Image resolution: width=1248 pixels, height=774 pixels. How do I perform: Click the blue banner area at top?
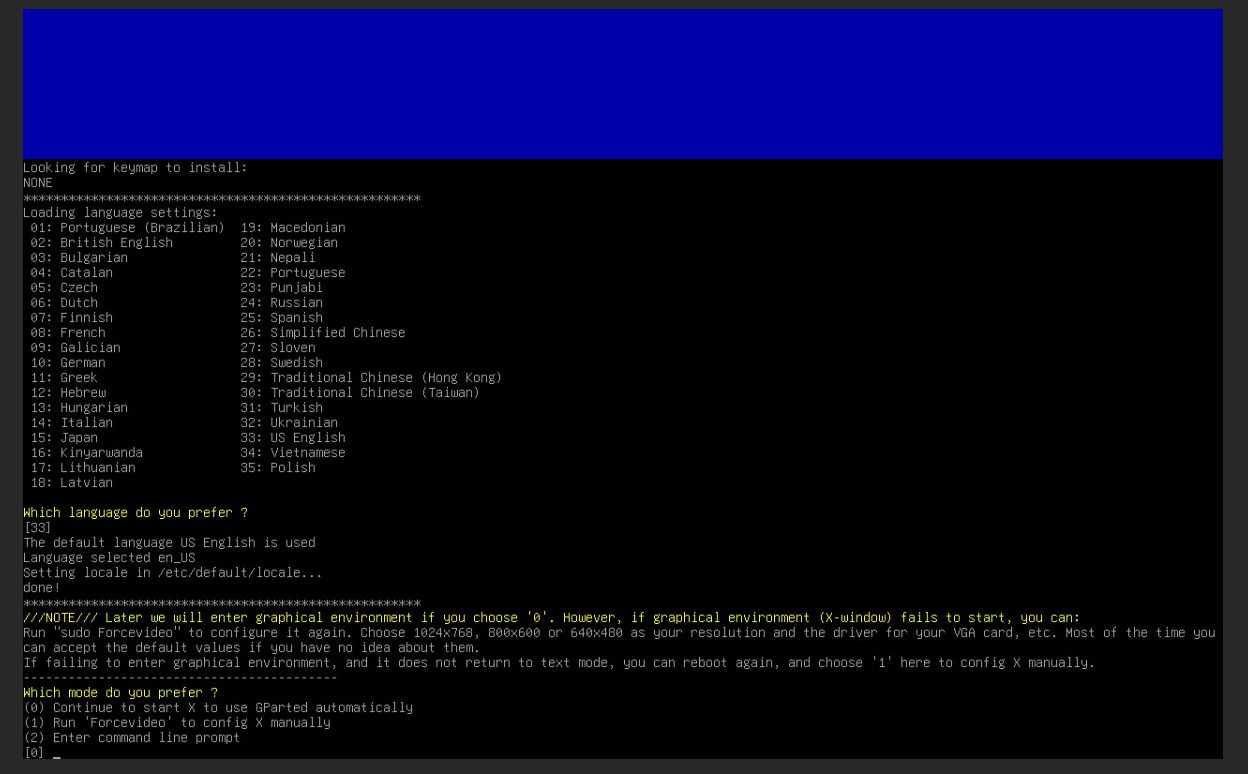[x=622, y=84]
